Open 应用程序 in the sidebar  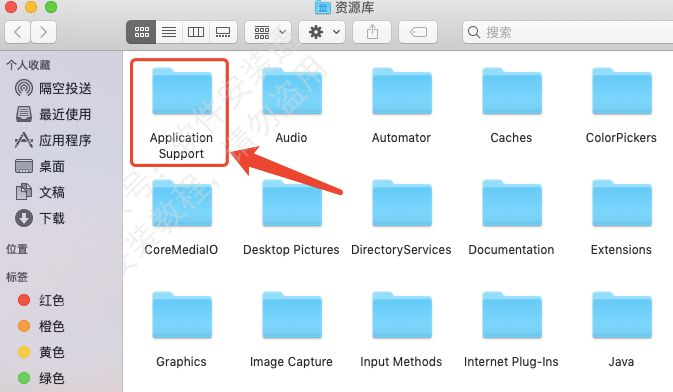tap(53, 140)
